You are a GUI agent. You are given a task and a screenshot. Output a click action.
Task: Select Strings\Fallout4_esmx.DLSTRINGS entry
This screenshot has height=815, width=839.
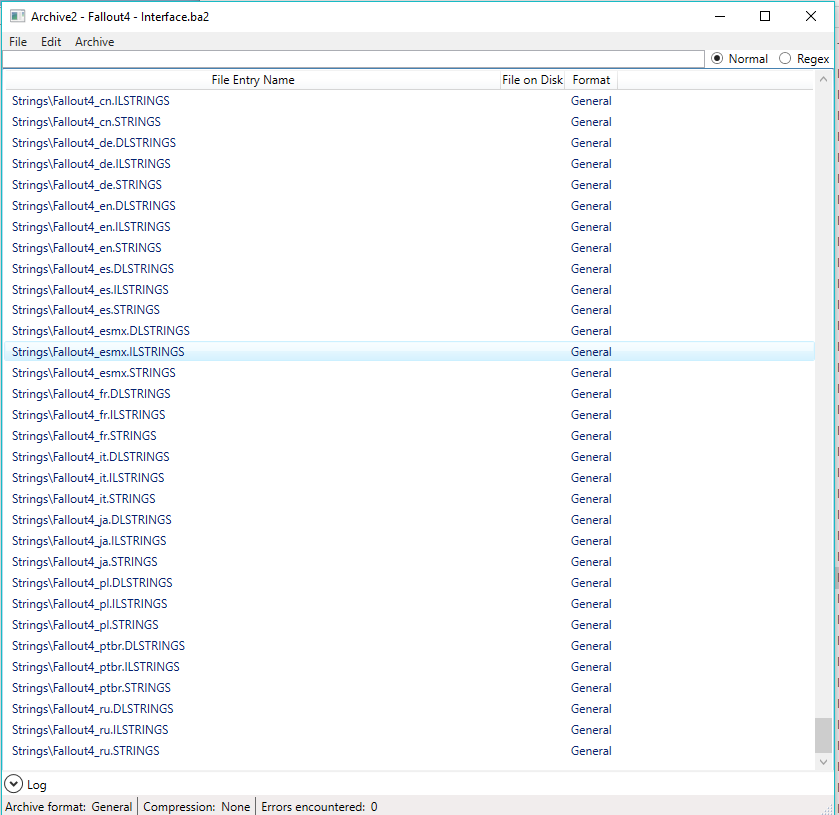coord(409,331)
